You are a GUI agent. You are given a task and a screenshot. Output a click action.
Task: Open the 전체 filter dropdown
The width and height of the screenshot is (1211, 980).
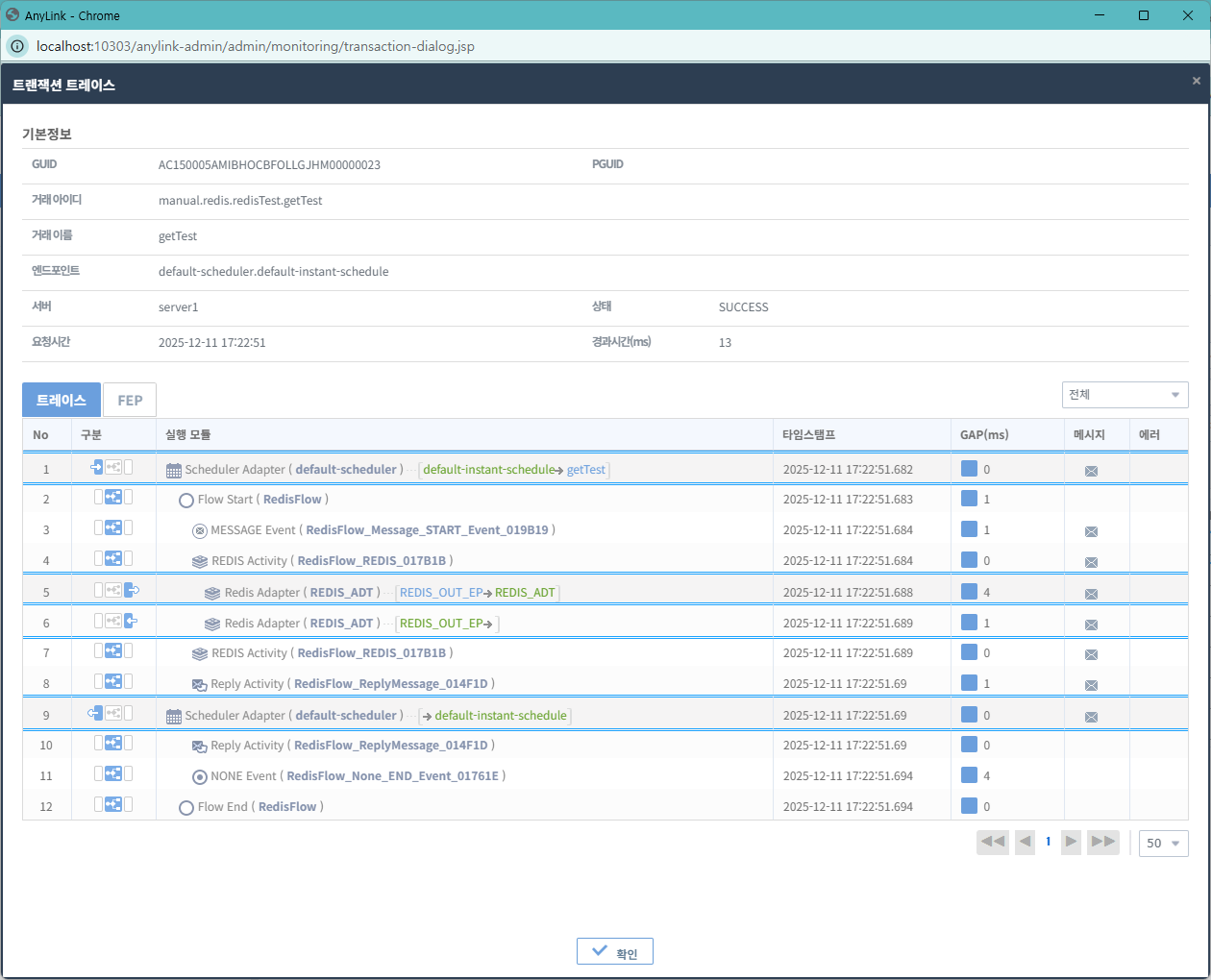(x=1124, y=395)
